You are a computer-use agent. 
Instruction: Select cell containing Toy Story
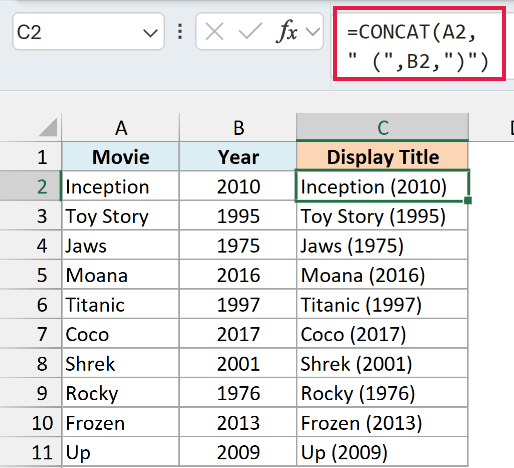pyautogui.click(x=121, y=216)
